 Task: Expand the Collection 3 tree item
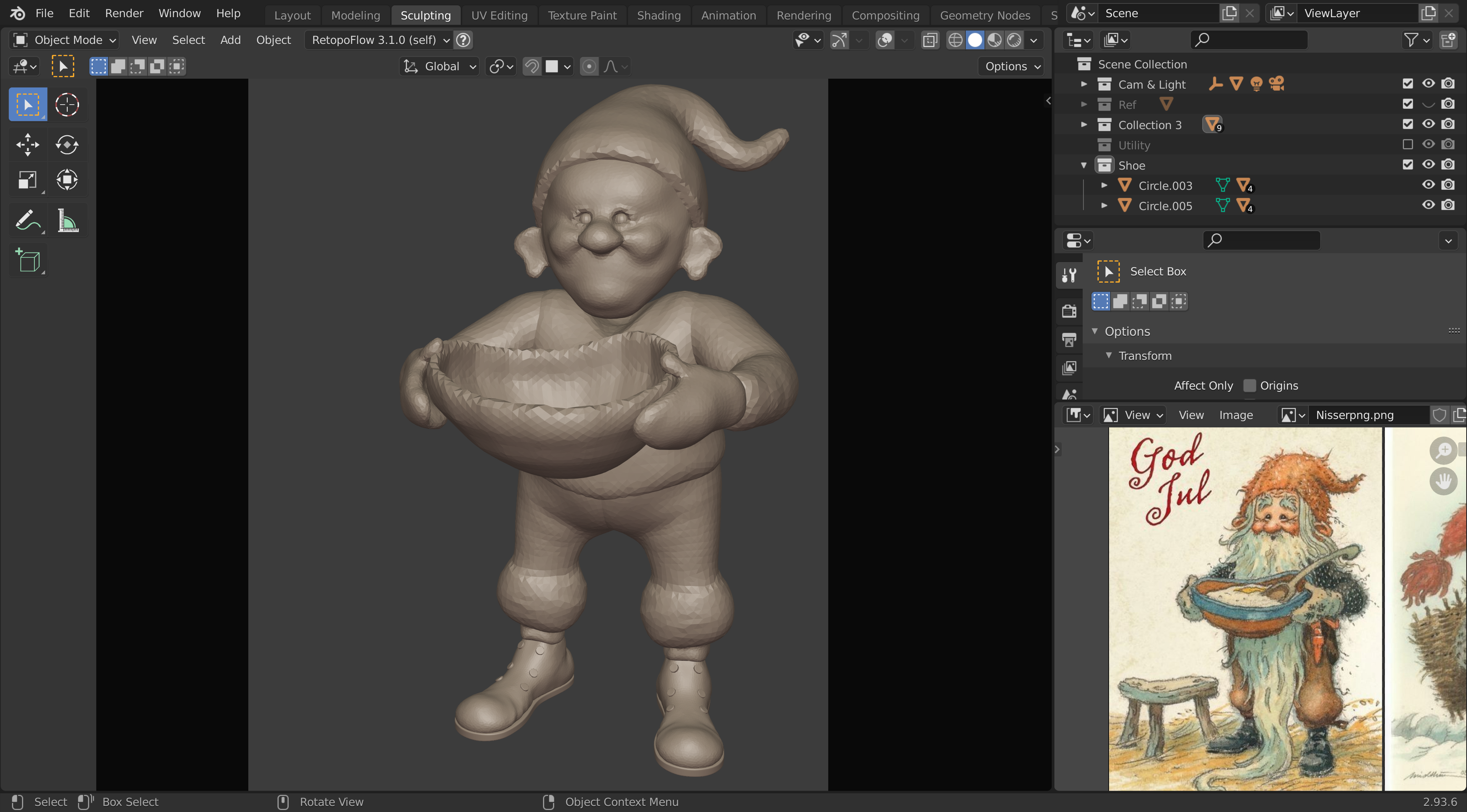(1084, 125)
